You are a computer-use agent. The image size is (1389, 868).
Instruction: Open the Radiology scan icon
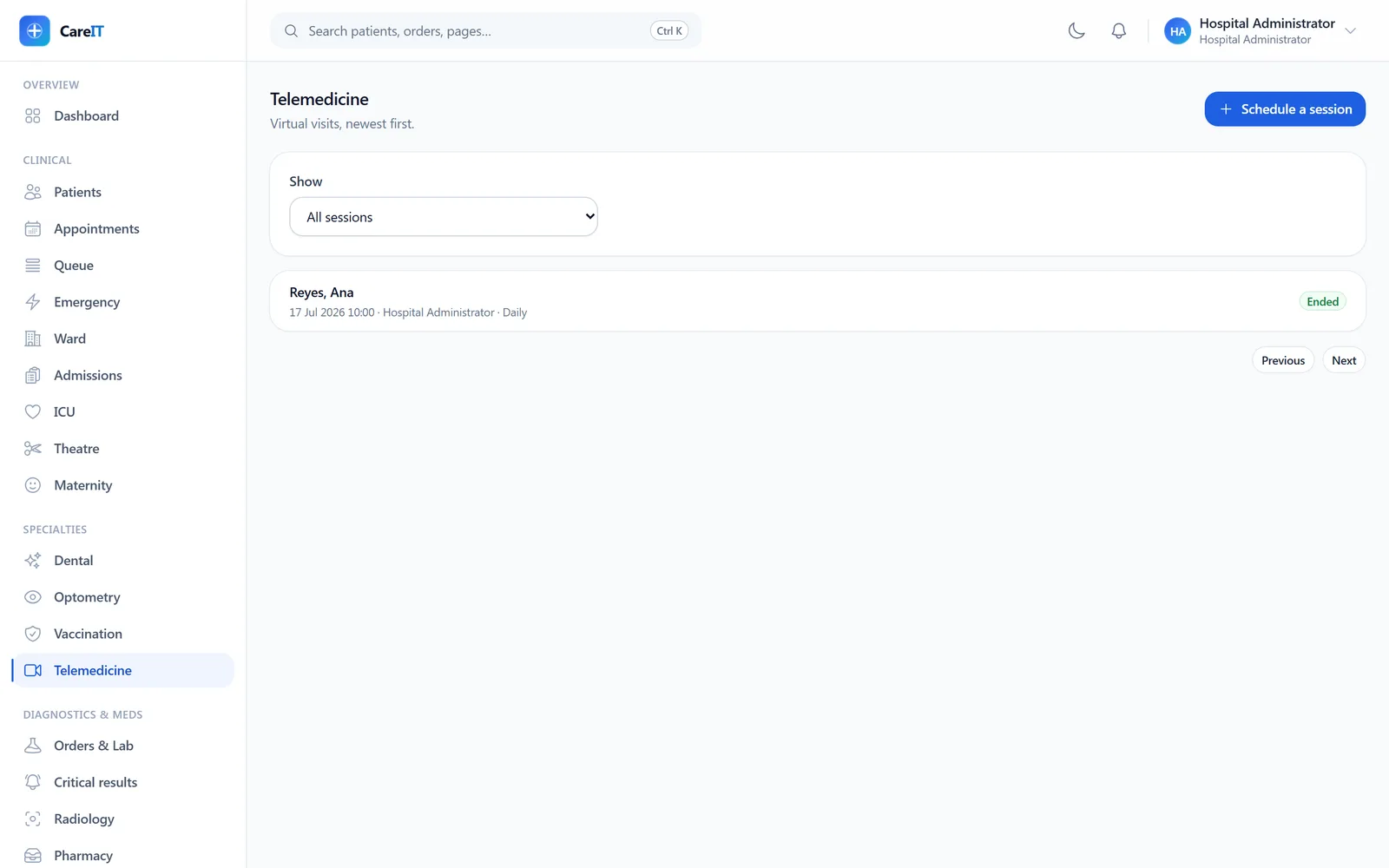point(33,819)
